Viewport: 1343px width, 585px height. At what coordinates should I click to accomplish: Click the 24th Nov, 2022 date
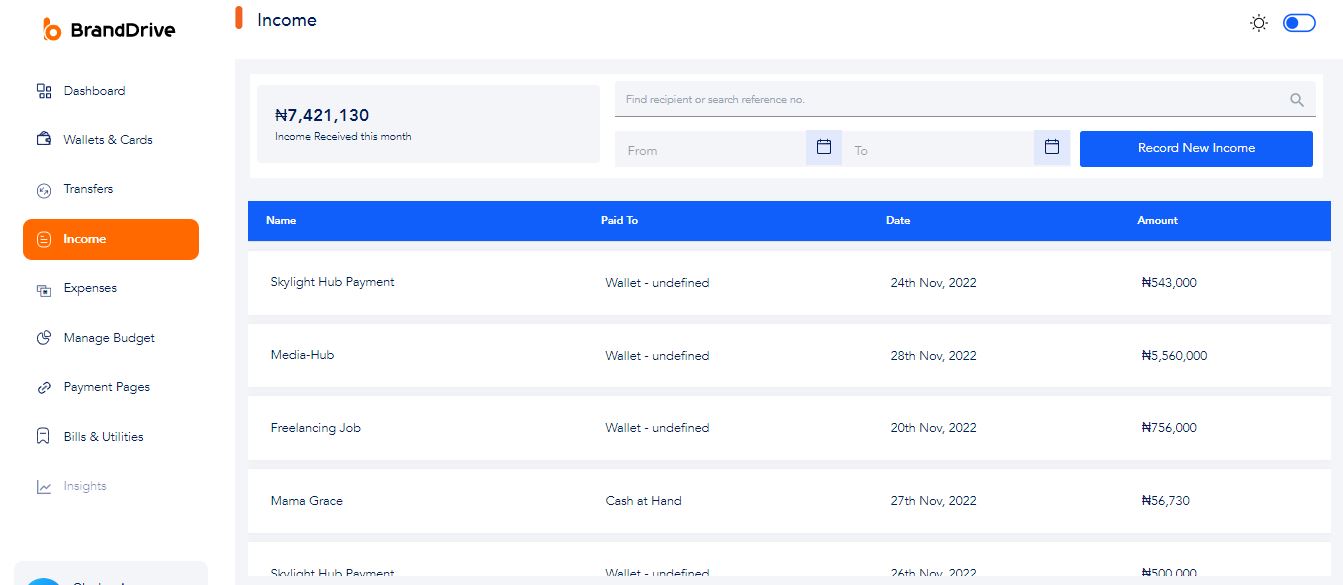coord(933,283)
